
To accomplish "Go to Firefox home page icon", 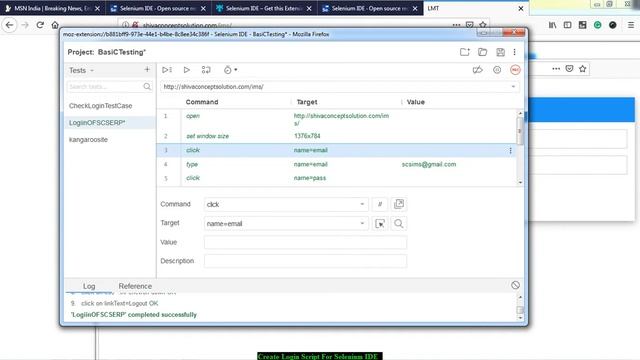I will [55, 25].
